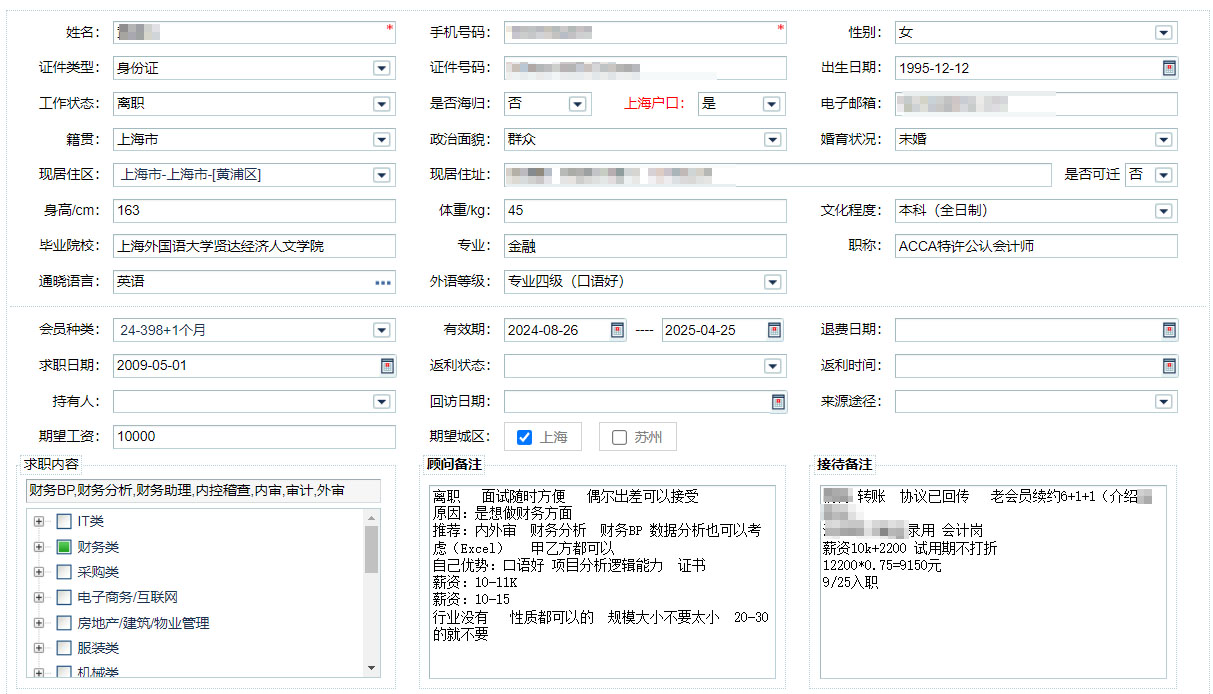This screenshot has height=694, width=1213.
Task: Open the 来源途径 dropdown
Action: (1163, 402)
